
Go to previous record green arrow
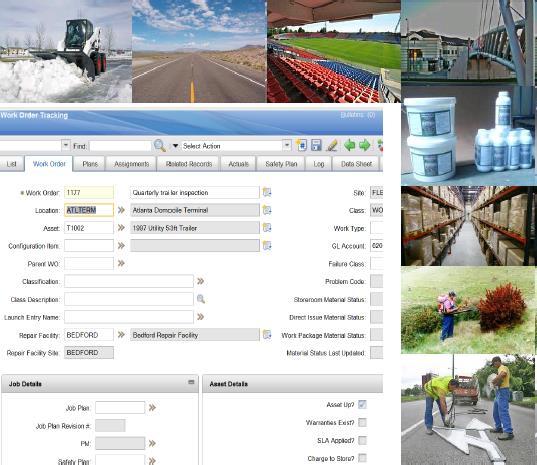pos(349,146)
